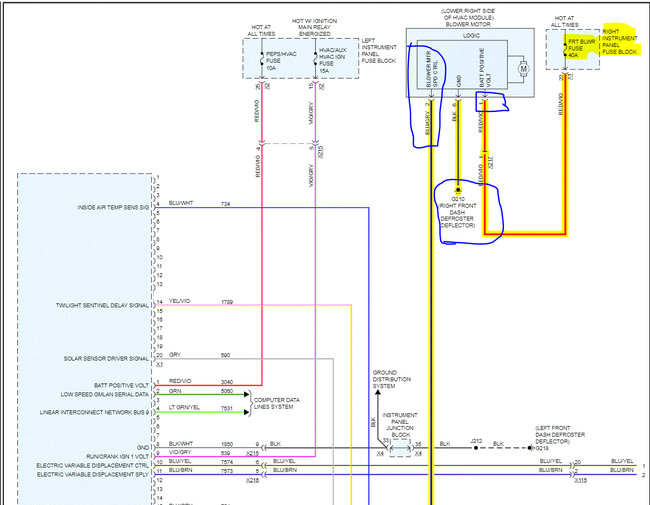The image size is (650, 505).
Task: Select HOT W/ IGNITION MAIN RELAY ENERGIZED heading
Action: pyautogui.click(x=314, y=27)
